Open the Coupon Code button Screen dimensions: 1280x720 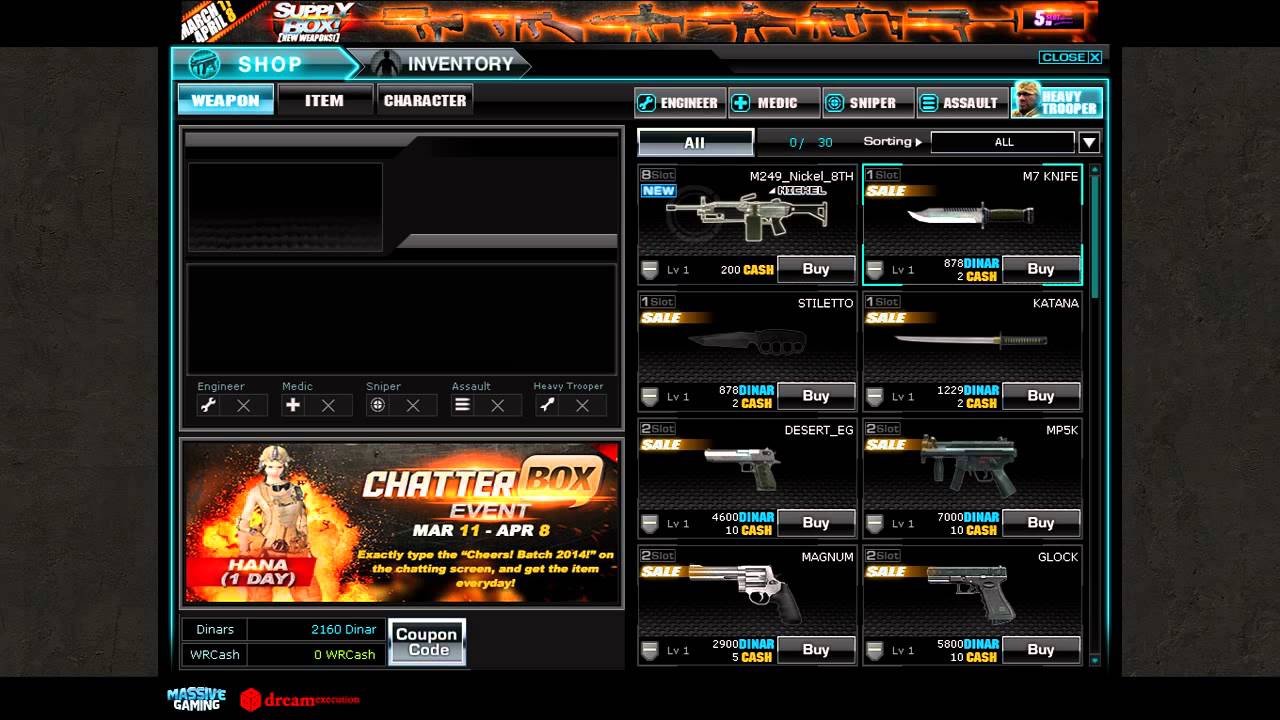pyautogui.click(x=426, y=642)
